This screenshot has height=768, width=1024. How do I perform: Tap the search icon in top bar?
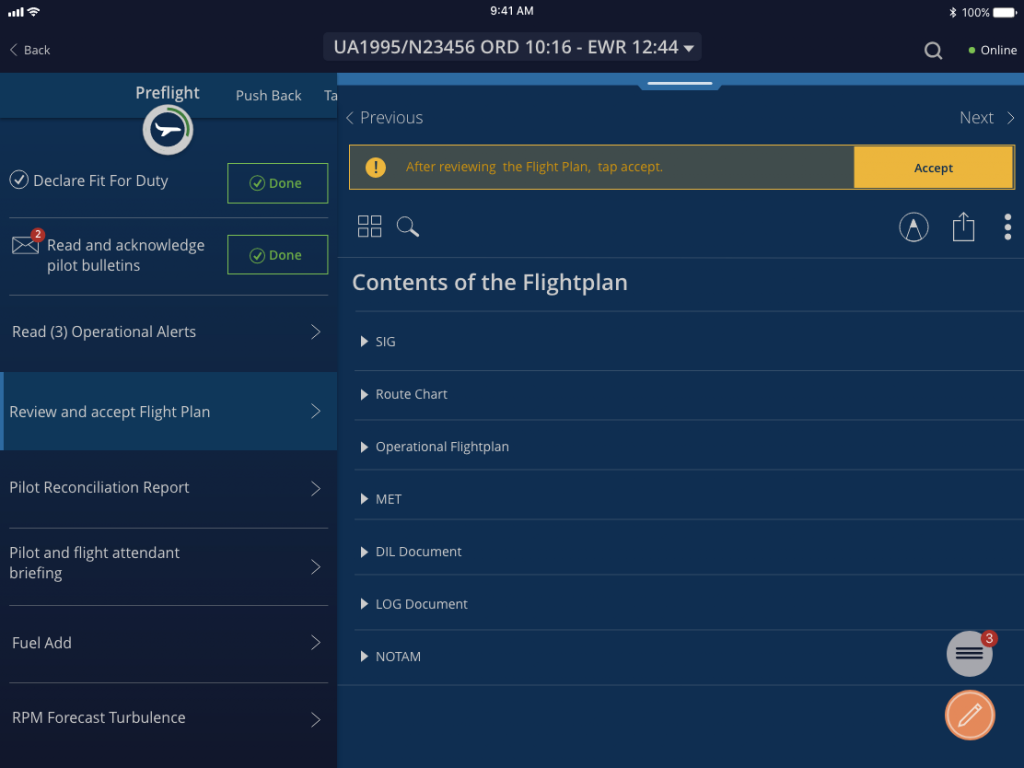coord(933,51)
